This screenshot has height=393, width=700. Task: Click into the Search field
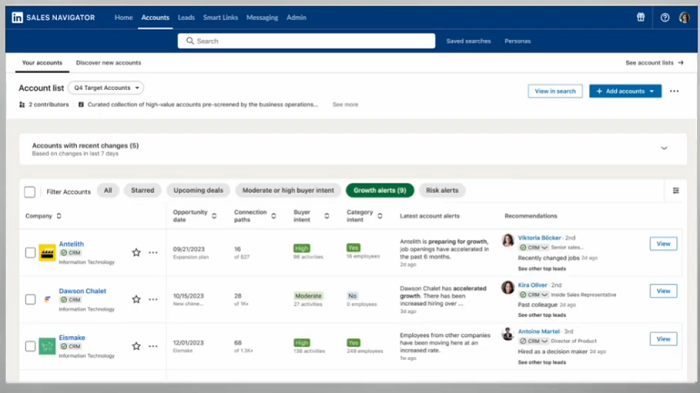[306, 41]
